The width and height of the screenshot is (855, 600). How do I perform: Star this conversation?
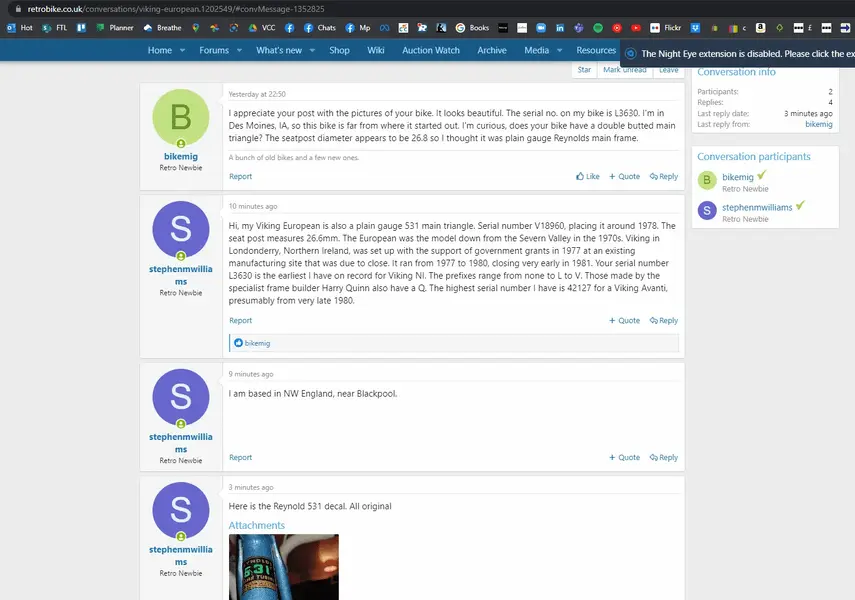584,70
